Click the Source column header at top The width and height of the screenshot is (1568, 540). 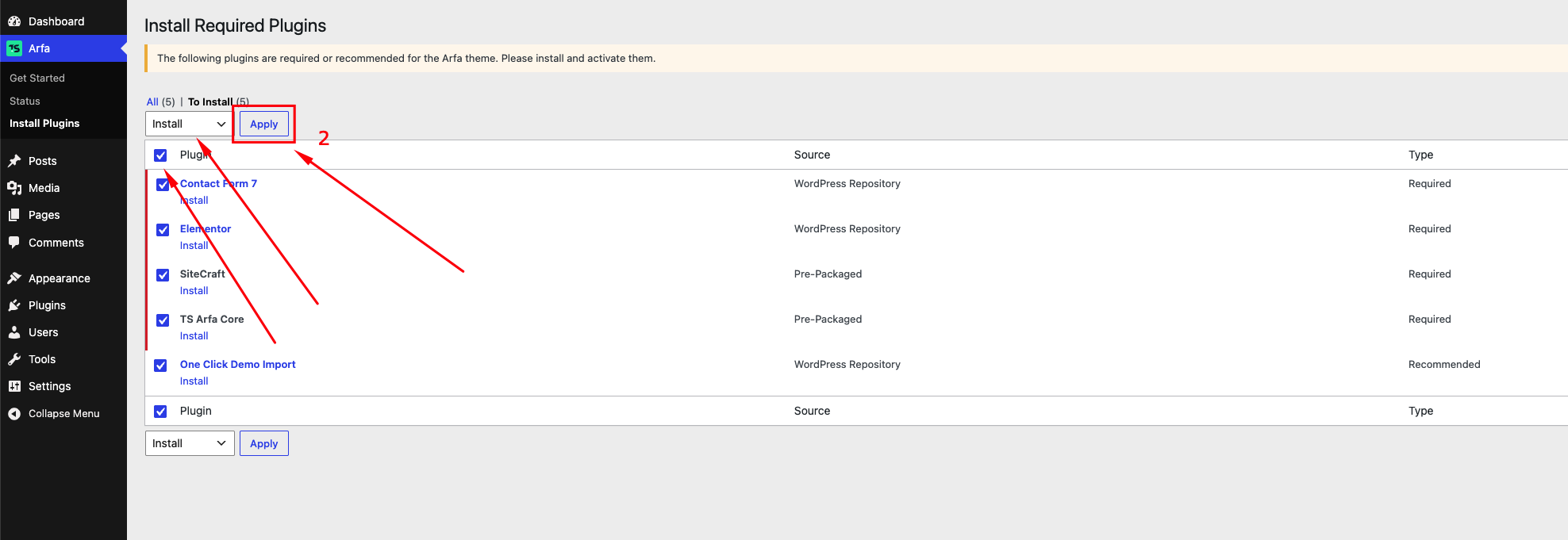(812, 155)
